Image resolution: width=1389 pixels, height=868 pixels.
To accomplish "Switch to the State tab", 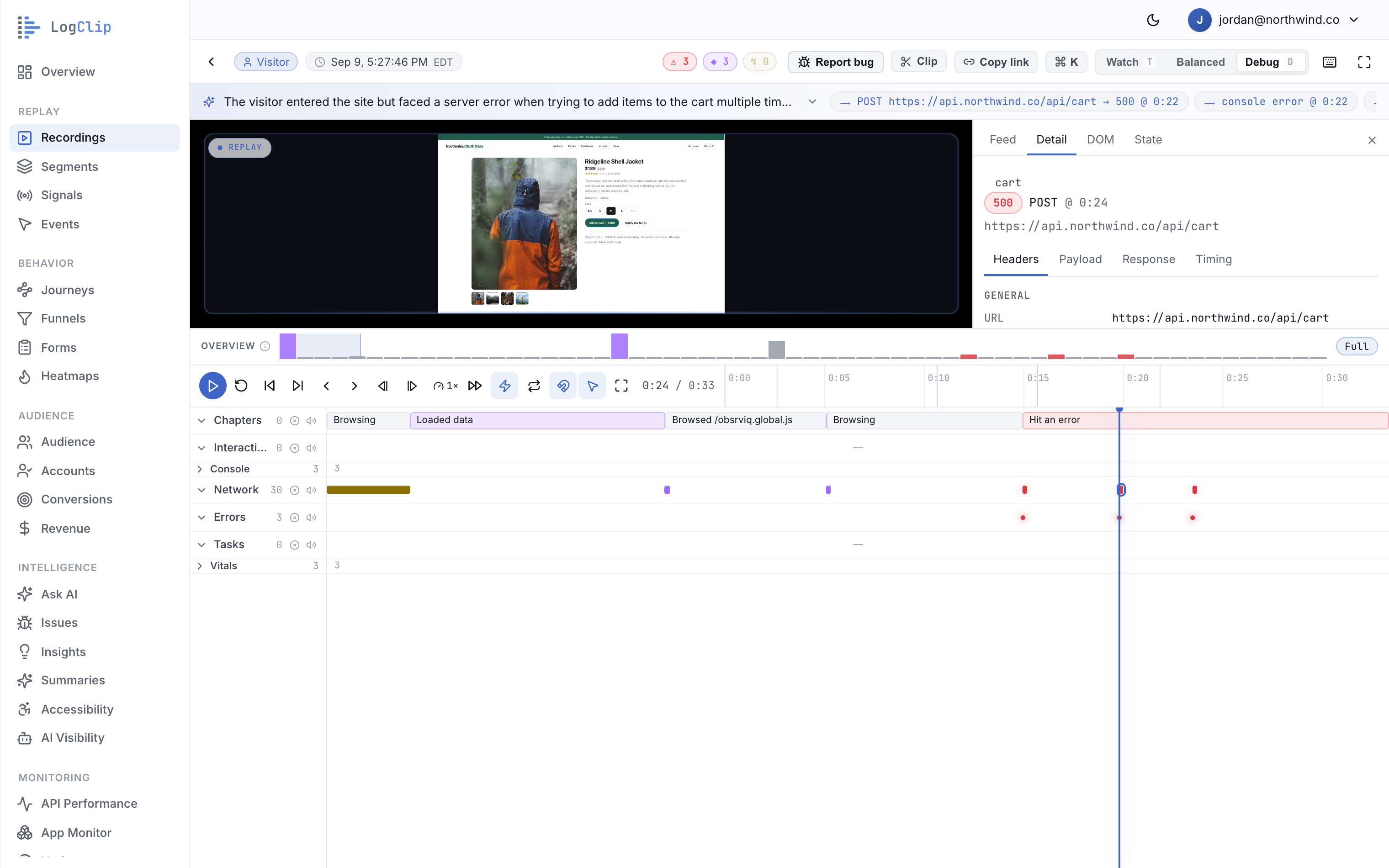I will [x=1148, y=139].
